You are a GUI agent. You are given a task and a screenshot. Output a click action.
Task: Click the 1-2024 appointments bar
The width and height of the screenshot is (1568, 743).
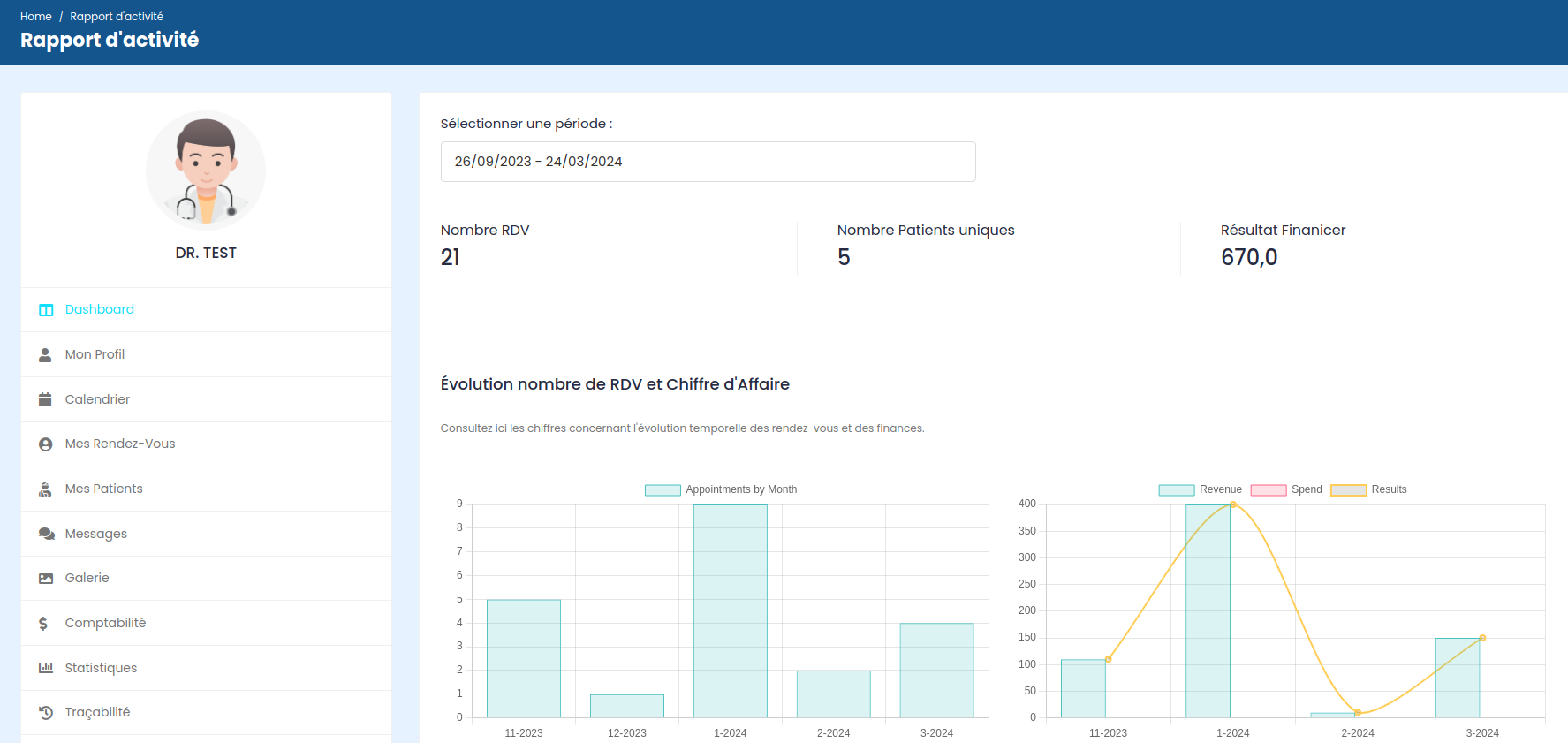click(731, 611)
